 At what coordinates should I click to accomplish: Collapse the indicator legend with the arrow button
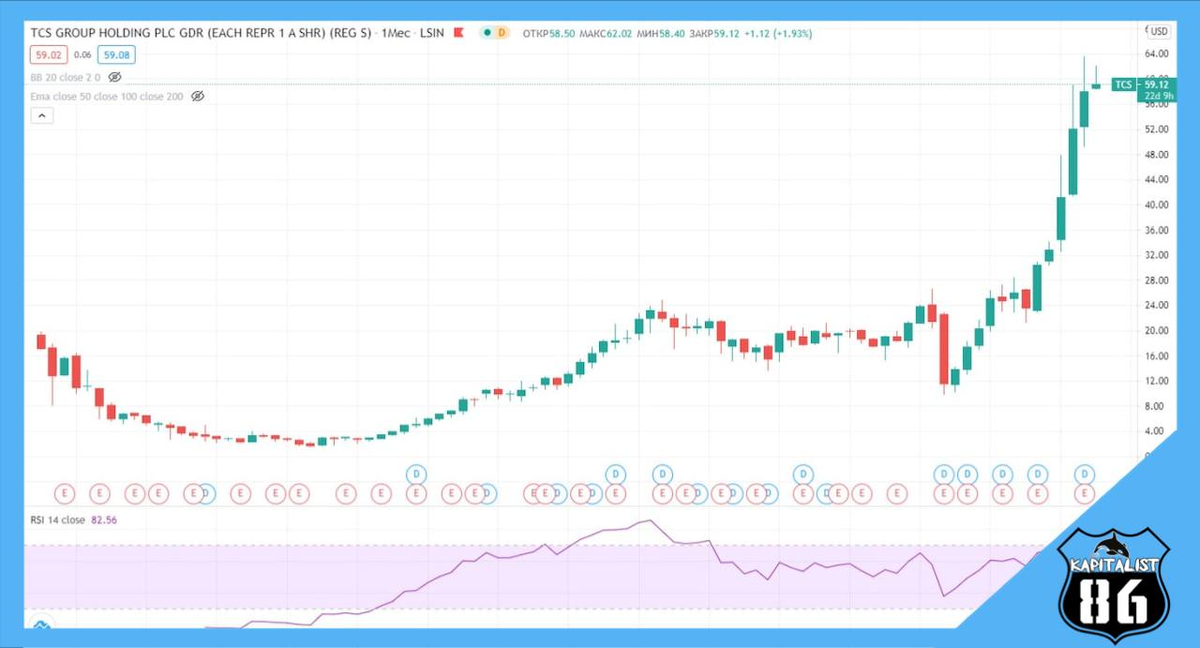[x=42, y=116]
